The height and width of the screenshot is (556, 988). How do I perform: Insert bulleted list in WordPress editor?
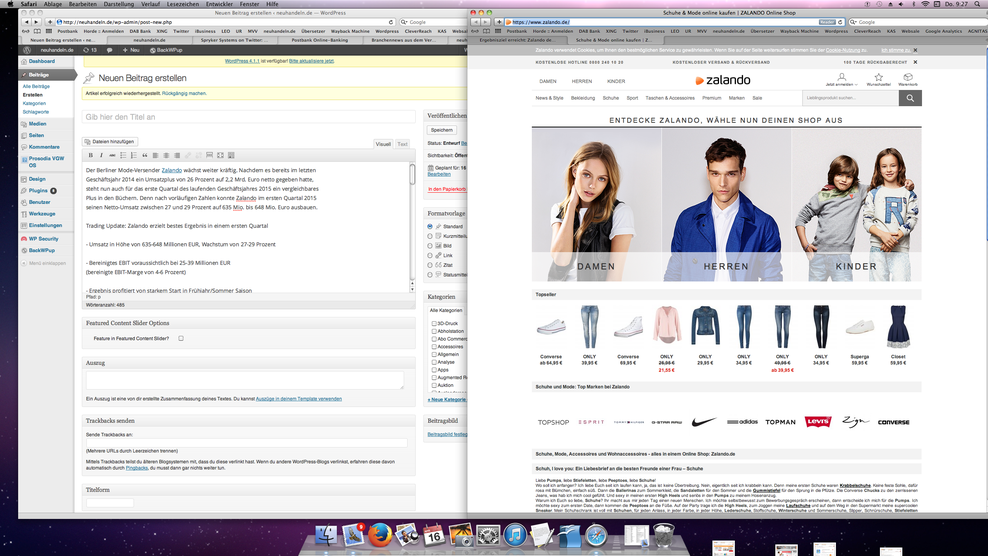123,155
